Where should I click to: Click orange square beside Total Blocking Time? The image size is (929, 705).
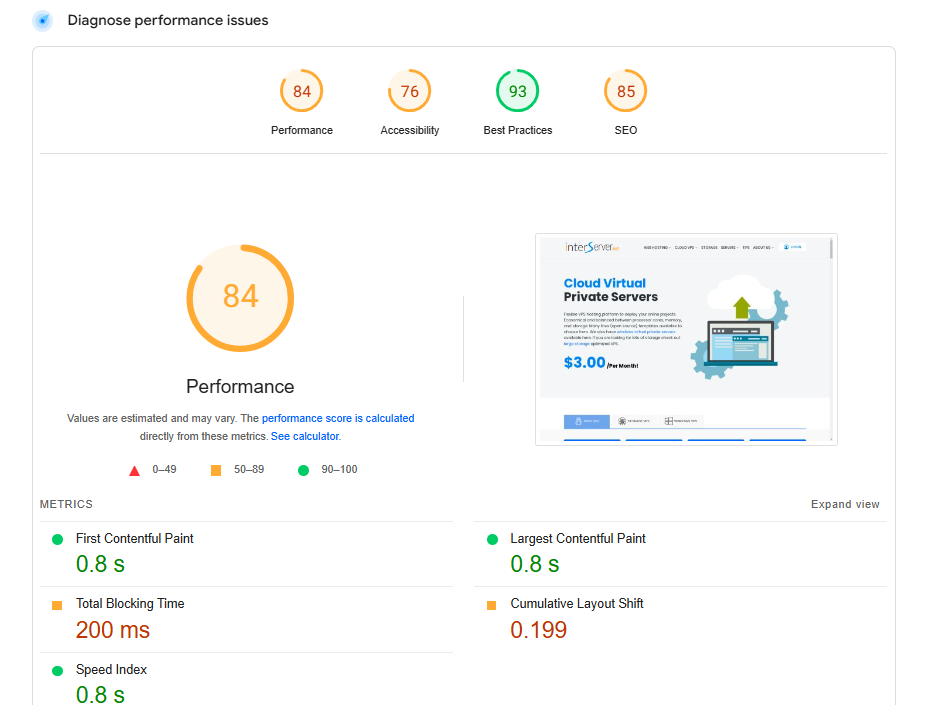tap(57, 605)
